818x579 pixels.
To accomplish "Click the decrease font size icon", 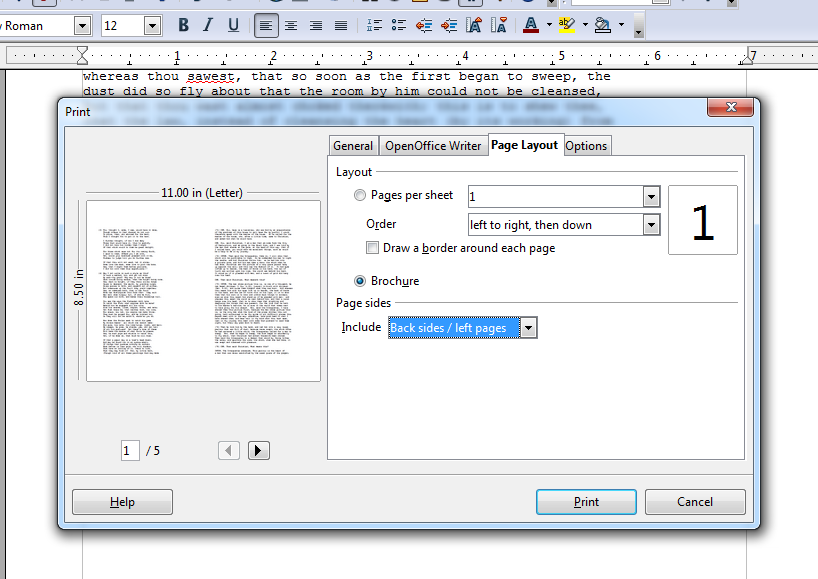I will 499,25.
